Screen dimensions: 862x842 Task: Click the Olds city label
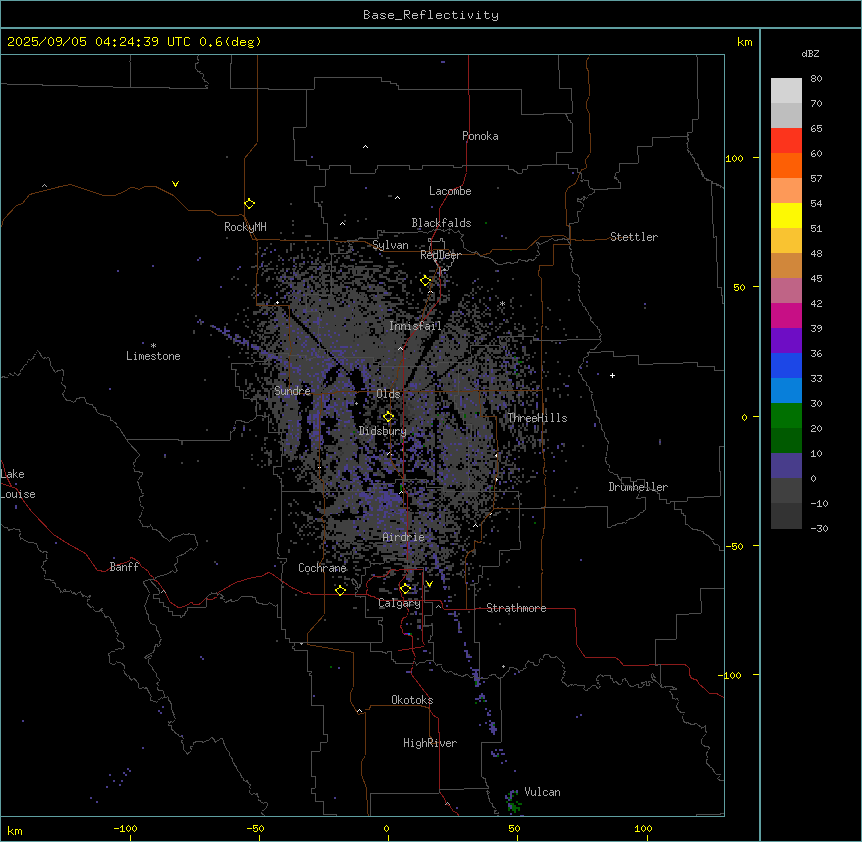[x=388, y=394]
